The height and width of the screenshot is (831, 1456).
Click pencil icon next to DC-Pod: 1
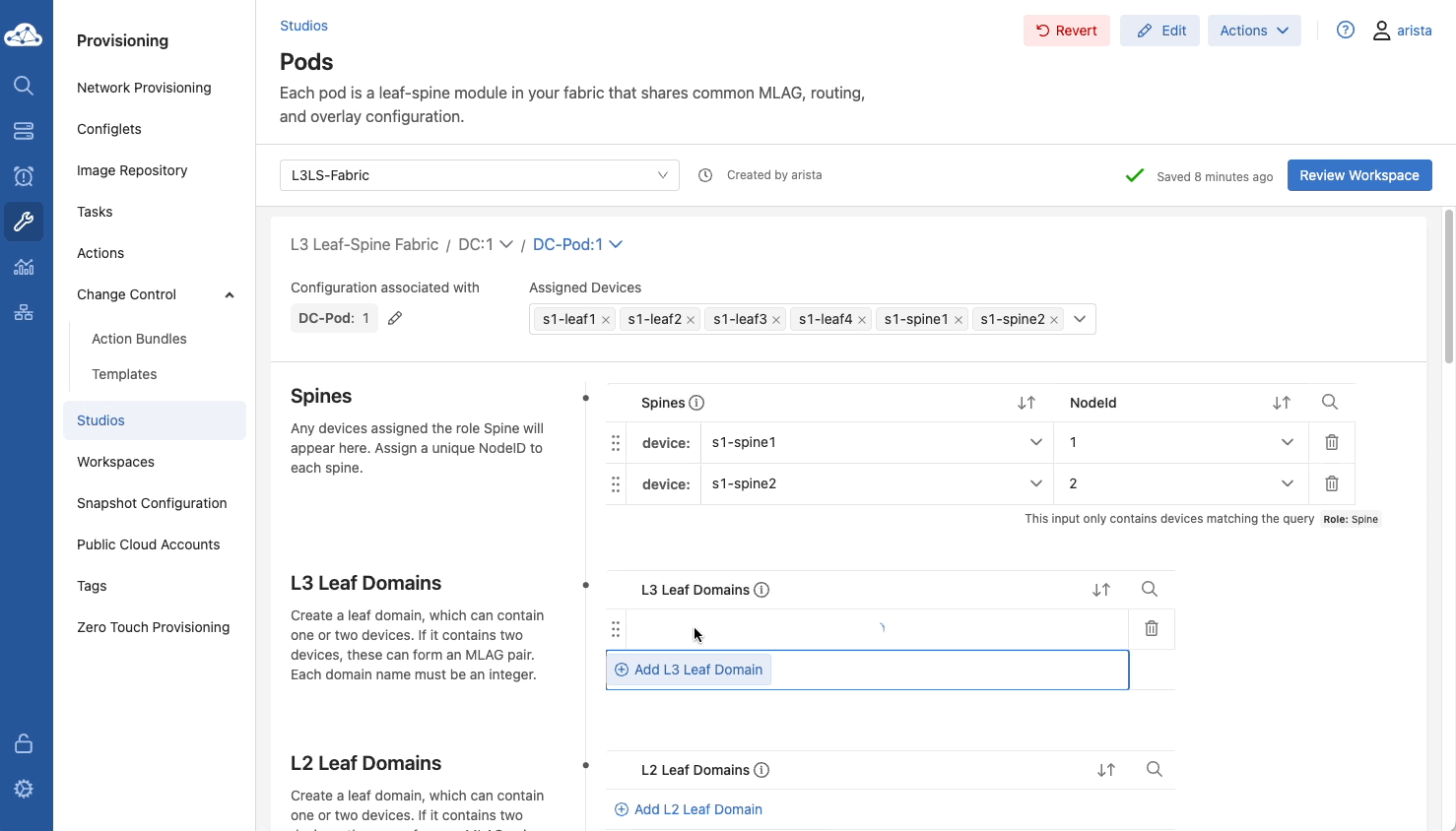[x=395, y=318]
